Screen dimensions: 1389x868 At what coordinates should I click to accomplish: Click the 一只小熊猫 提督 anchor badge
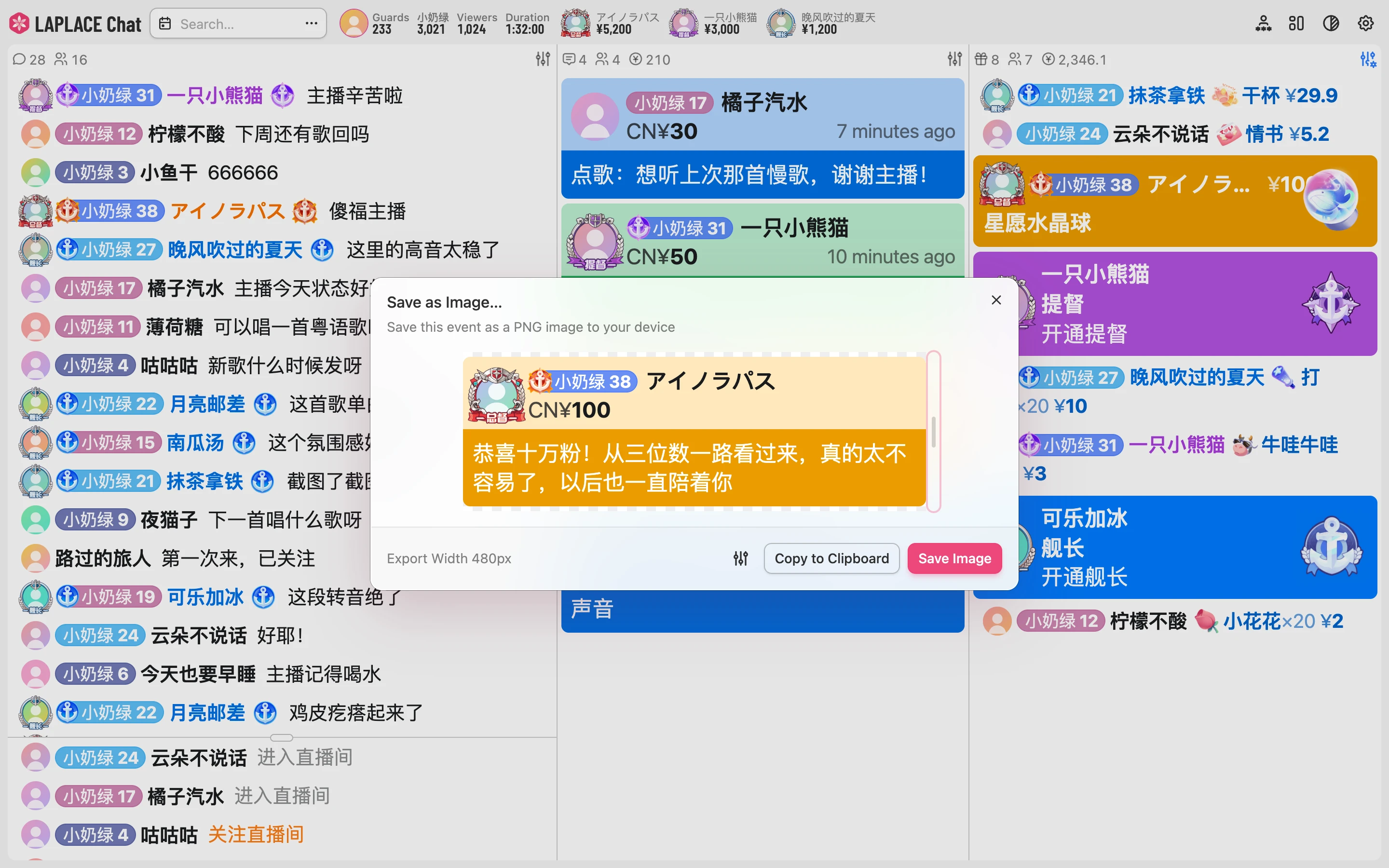point(1331,302)
